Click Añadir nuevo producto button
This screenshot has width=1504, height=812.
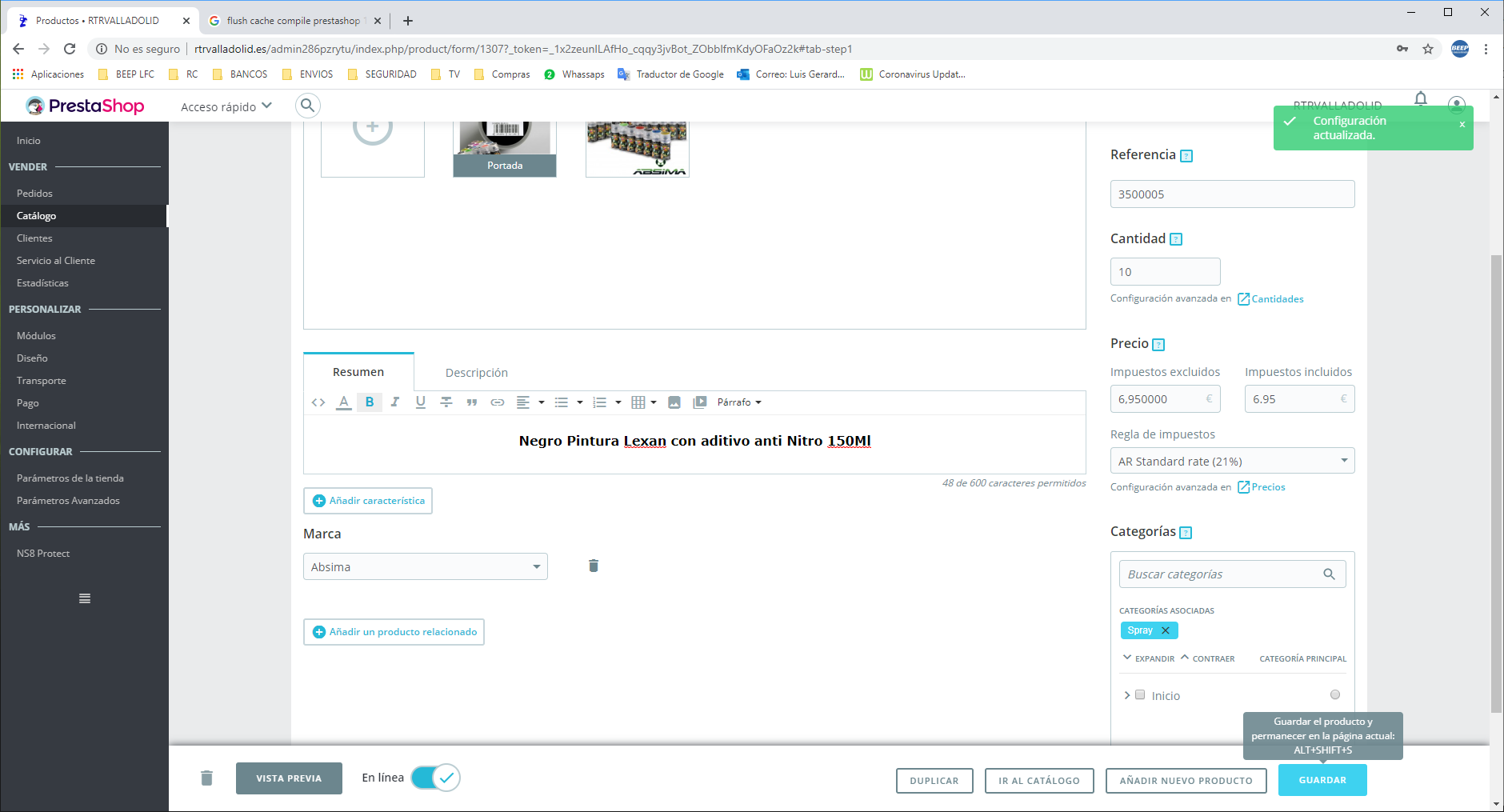(x=1186, y=781)
